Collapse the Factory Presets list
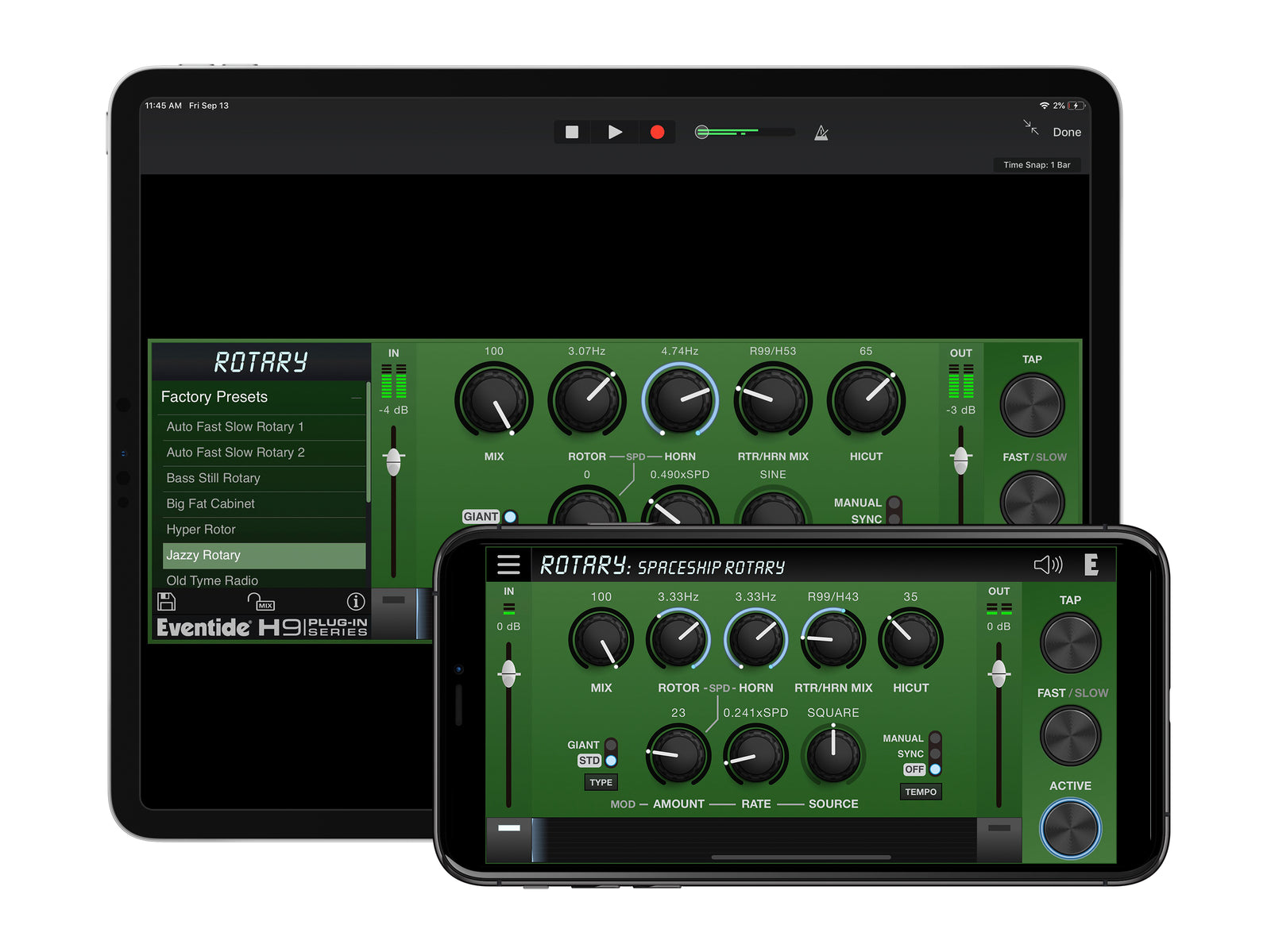The width and height of the screenshot is (1271, 952). pos(356,398)
